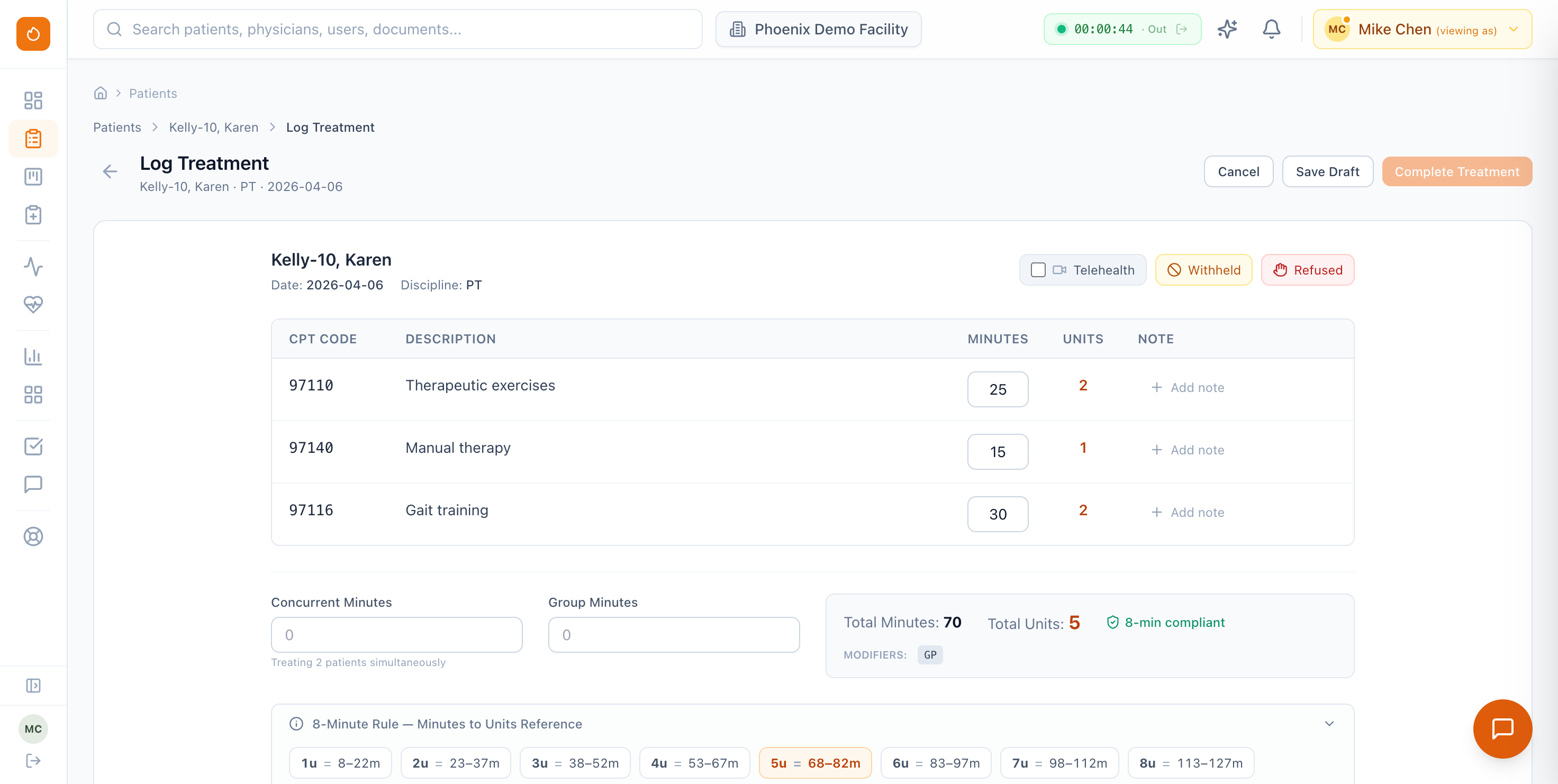
Task: Open the Dashboard grid icon in sidebar
Action: click(33, 101)
